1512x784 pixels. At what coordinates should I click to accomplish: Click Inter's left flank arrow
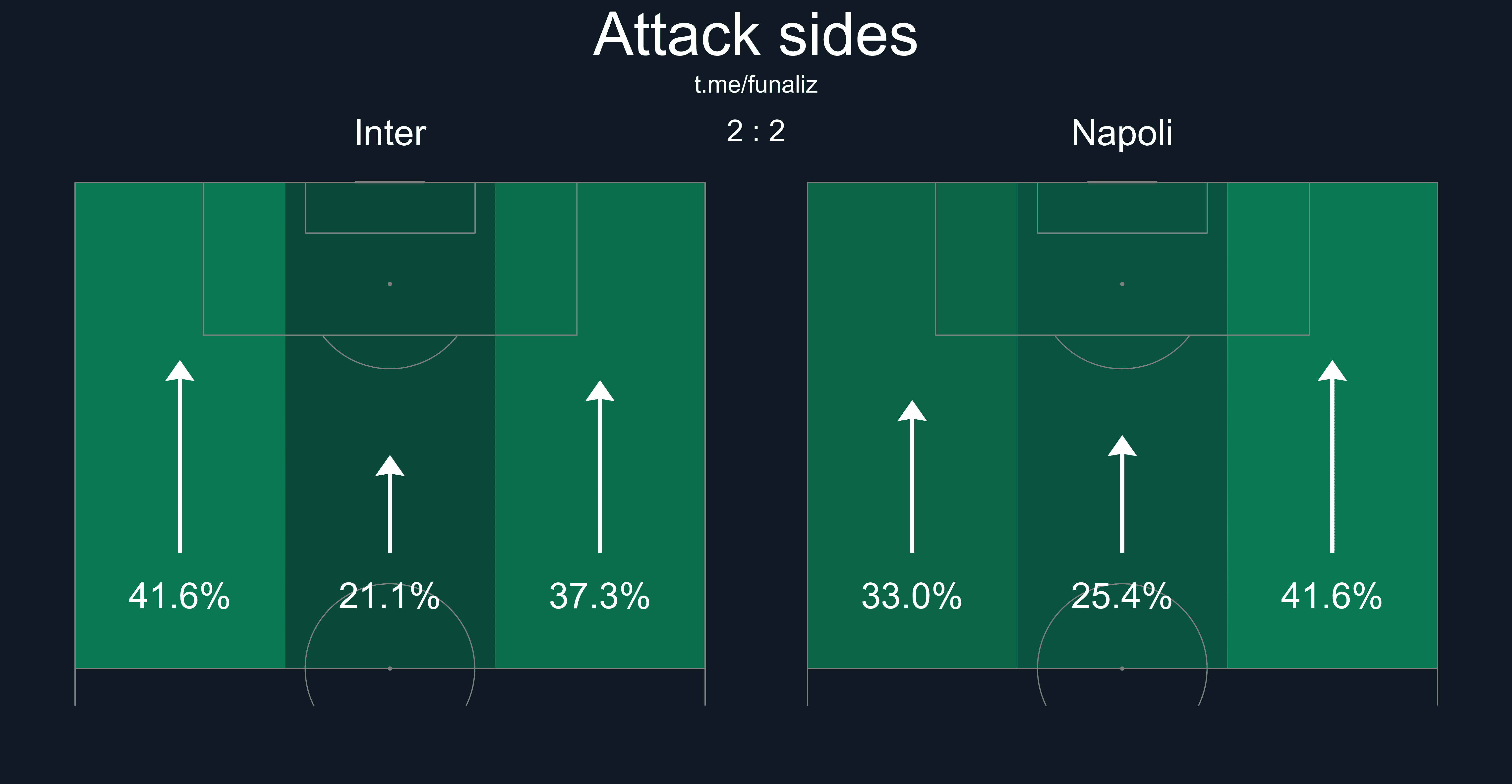[180, 458]
